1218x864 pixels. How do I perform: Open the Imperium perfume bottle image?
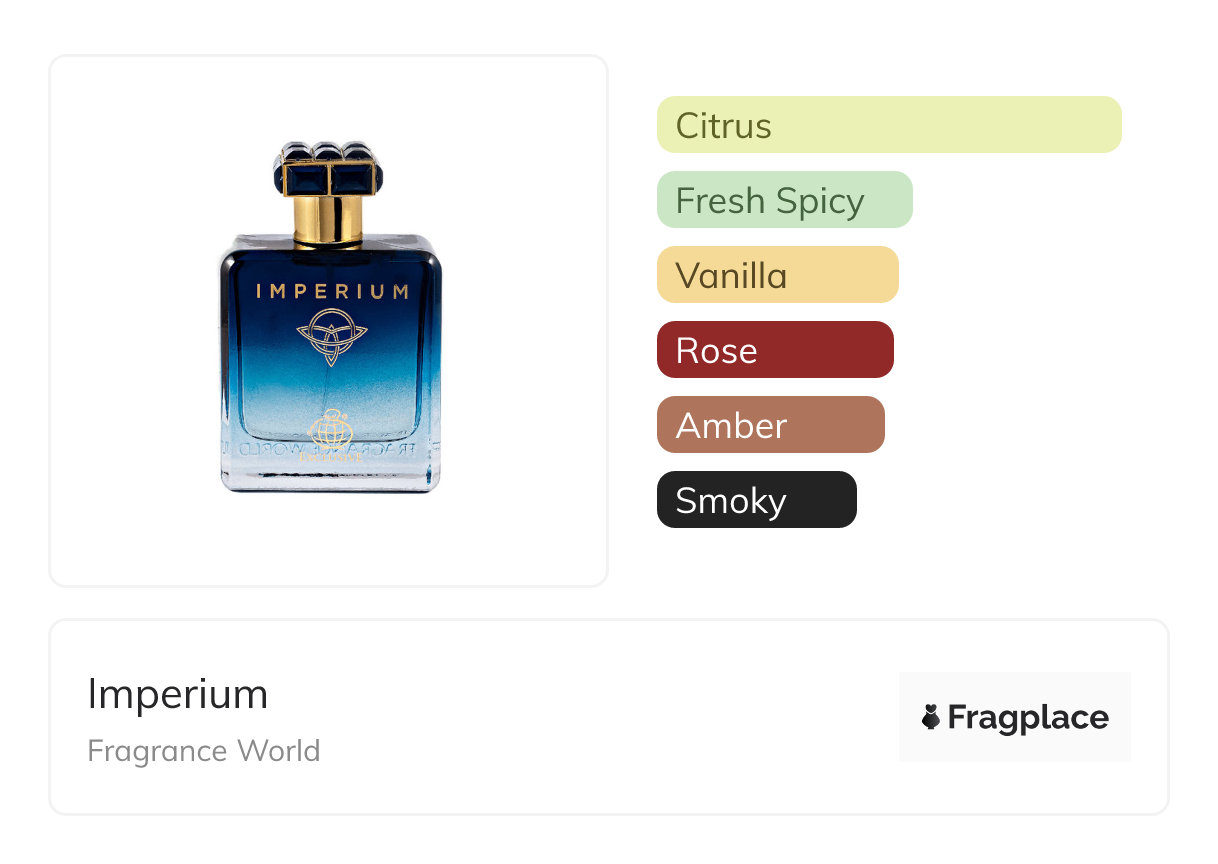coord(330,318)
